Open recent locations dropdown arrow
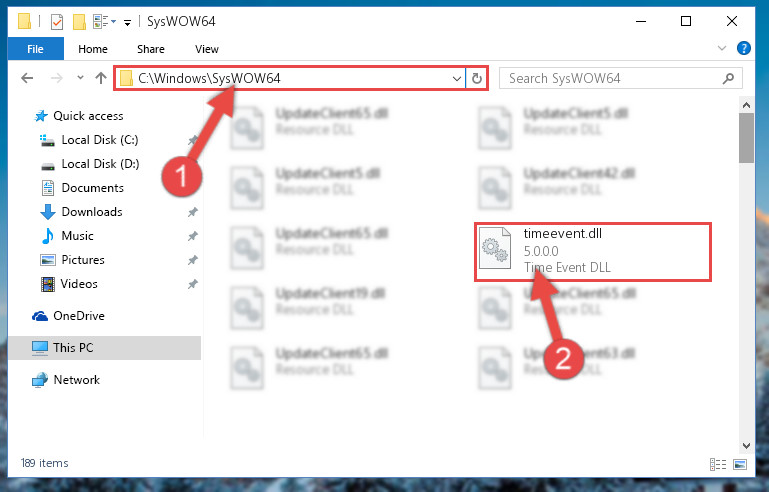Image resolution: width=769 pixels, height=492 pixels. (80, 78)
